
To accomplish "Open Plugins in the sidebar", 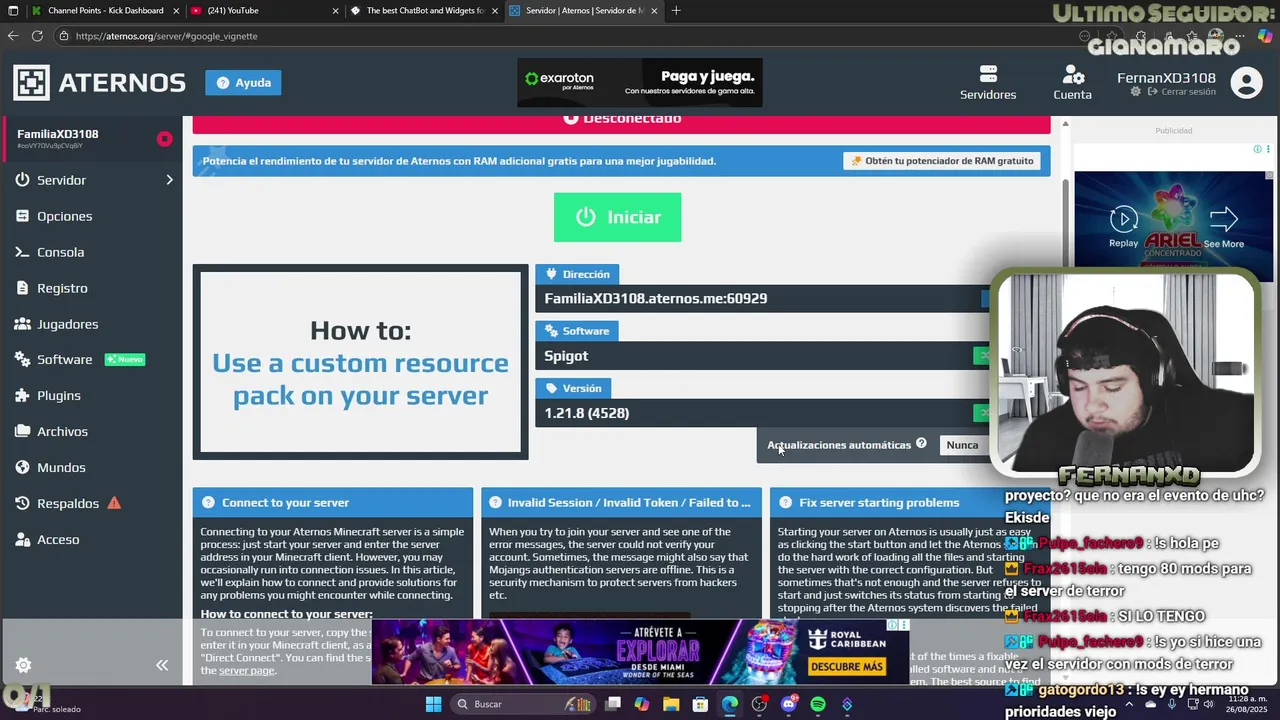I will tap(58, 396).
